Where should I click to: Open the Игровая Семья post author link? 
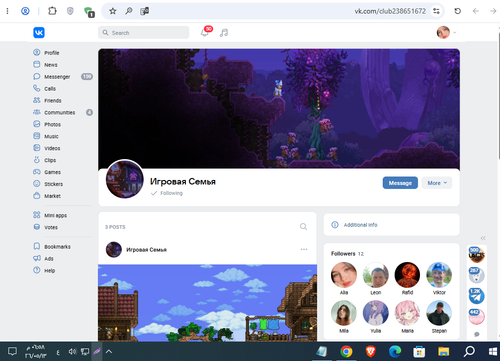pyautogui.click(x=146, y=250)
